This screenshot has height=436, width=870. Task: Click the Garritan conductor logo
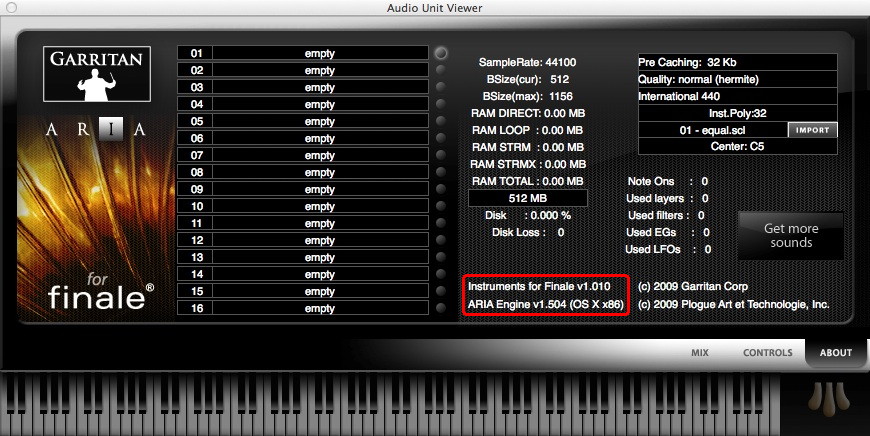coord(97,74)
